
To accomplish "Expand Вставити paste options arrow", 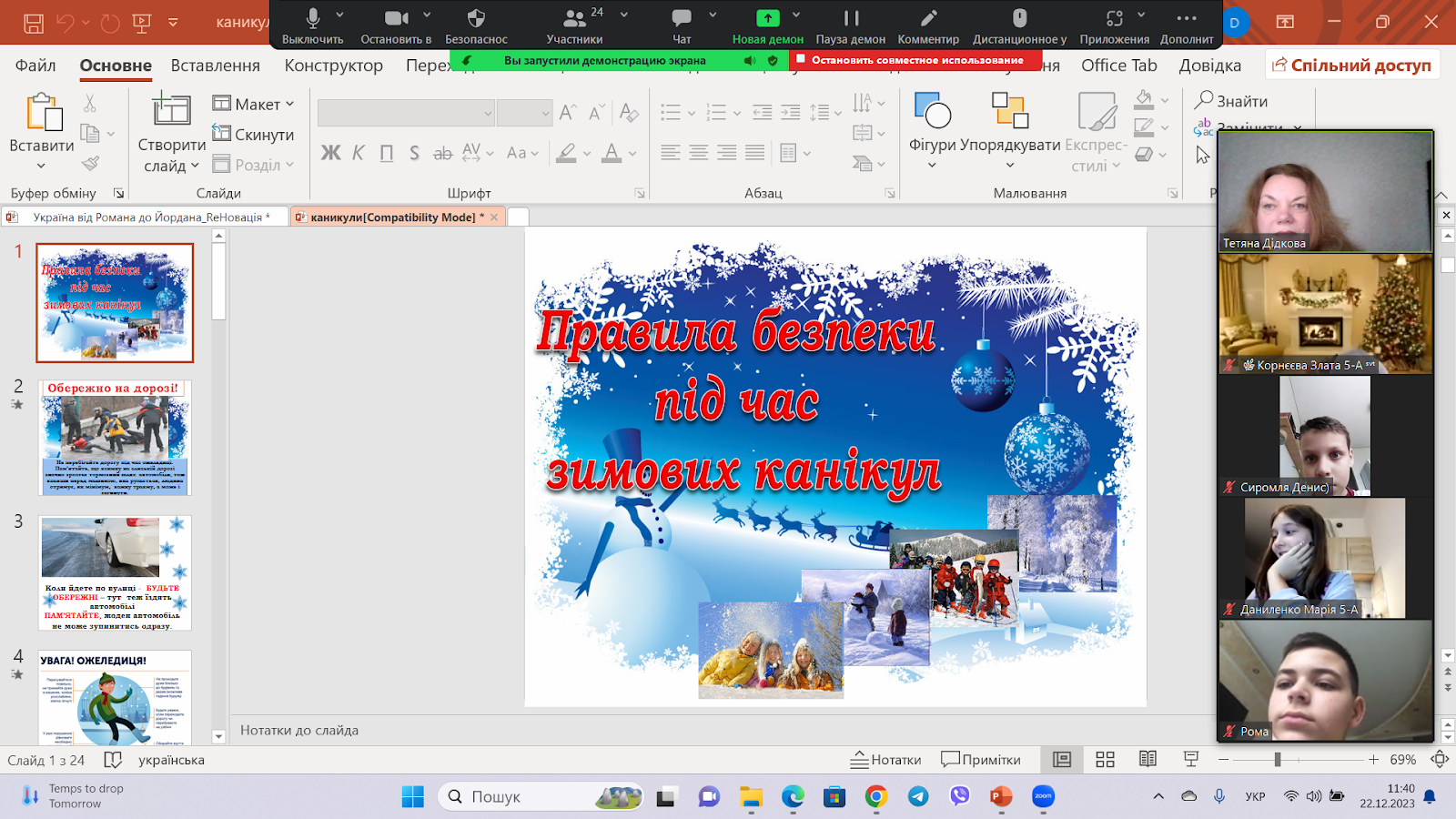I will pyautogui.click(x=41, y=166).
